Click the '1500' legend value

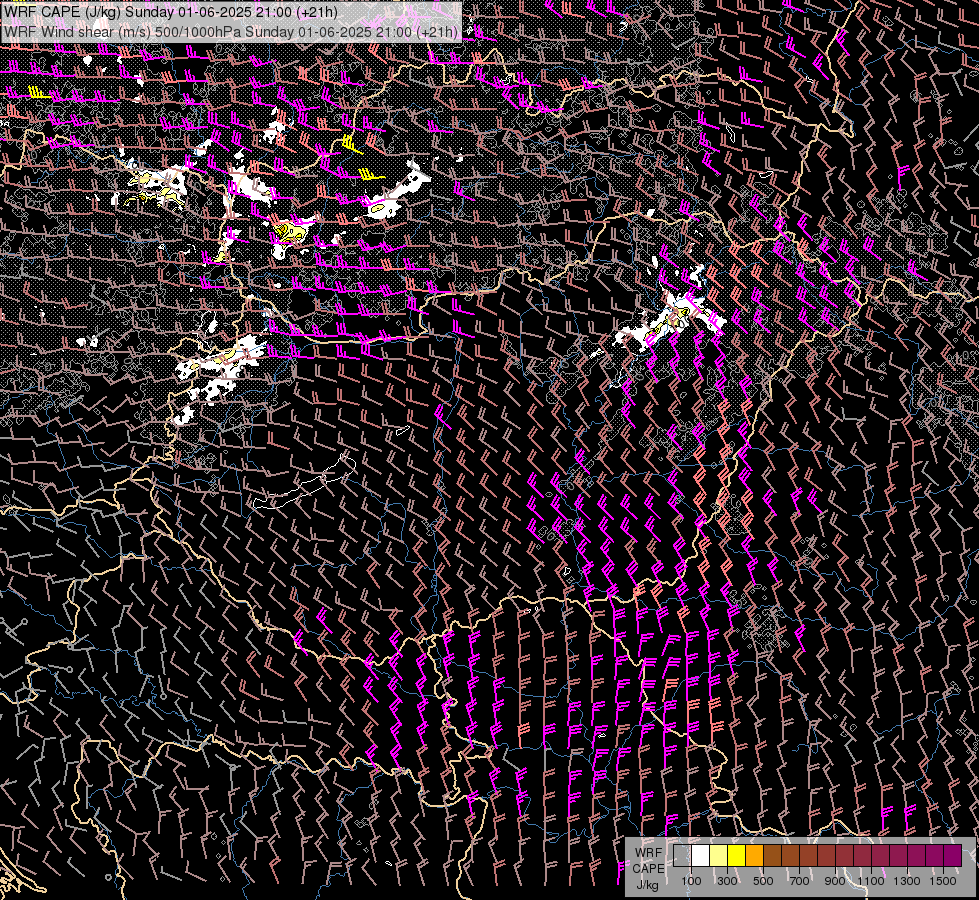[943, 881]
